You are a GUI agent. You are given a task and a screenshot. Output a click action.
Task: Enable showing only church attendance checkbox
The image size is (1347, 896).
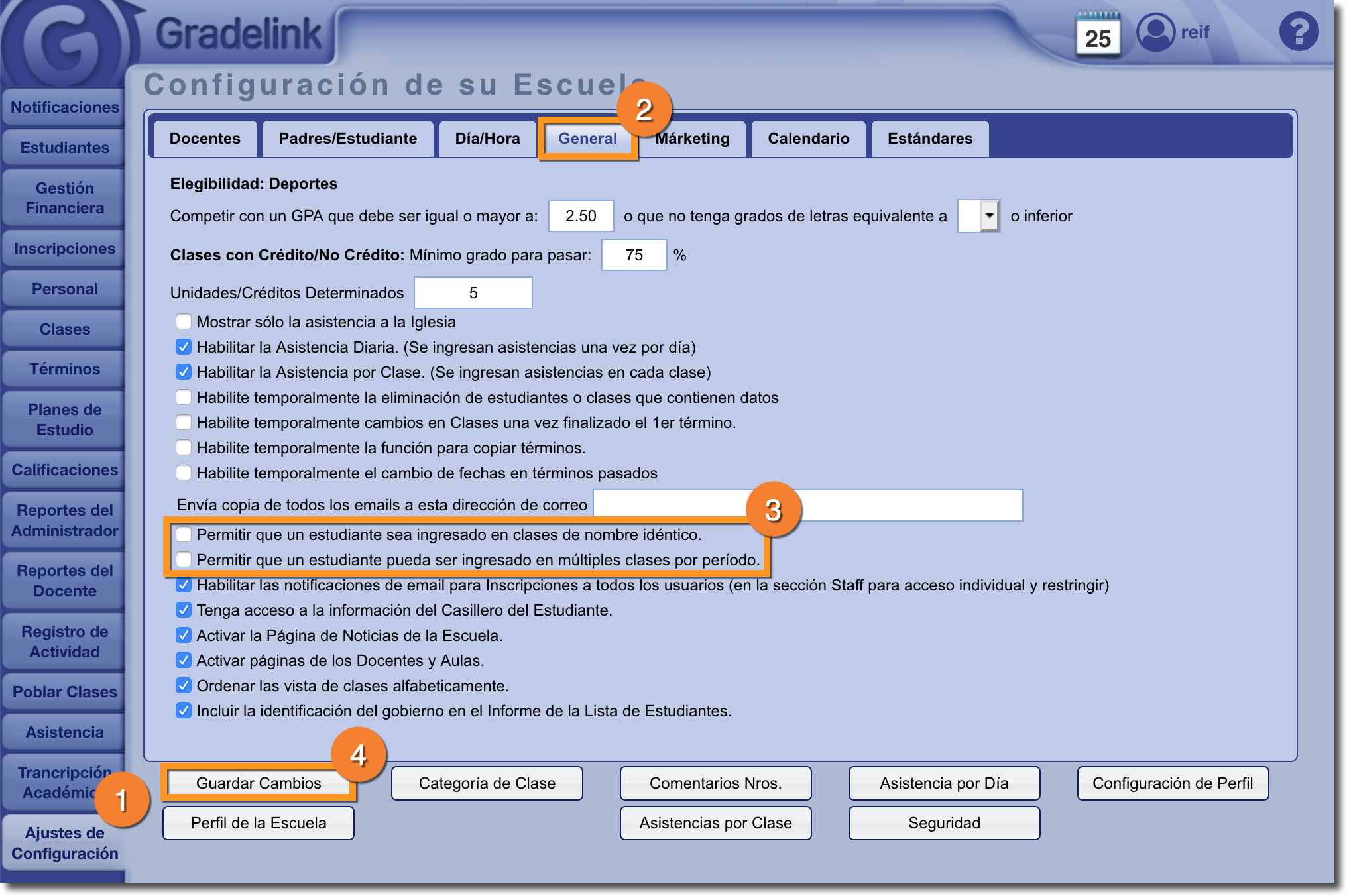tap(184, 322)
